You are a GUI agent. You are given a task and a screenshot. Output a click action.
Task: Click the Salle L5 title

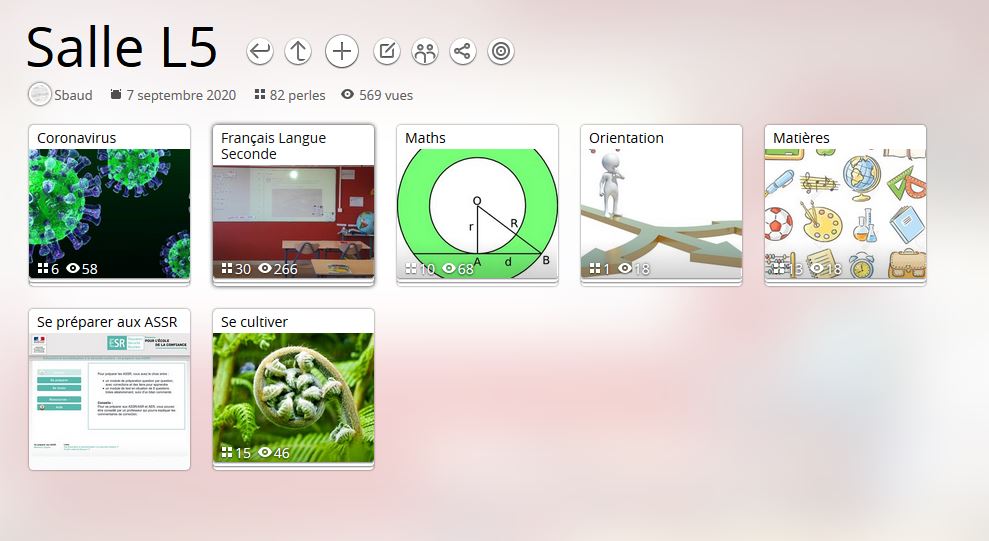(x=122, y=47)
